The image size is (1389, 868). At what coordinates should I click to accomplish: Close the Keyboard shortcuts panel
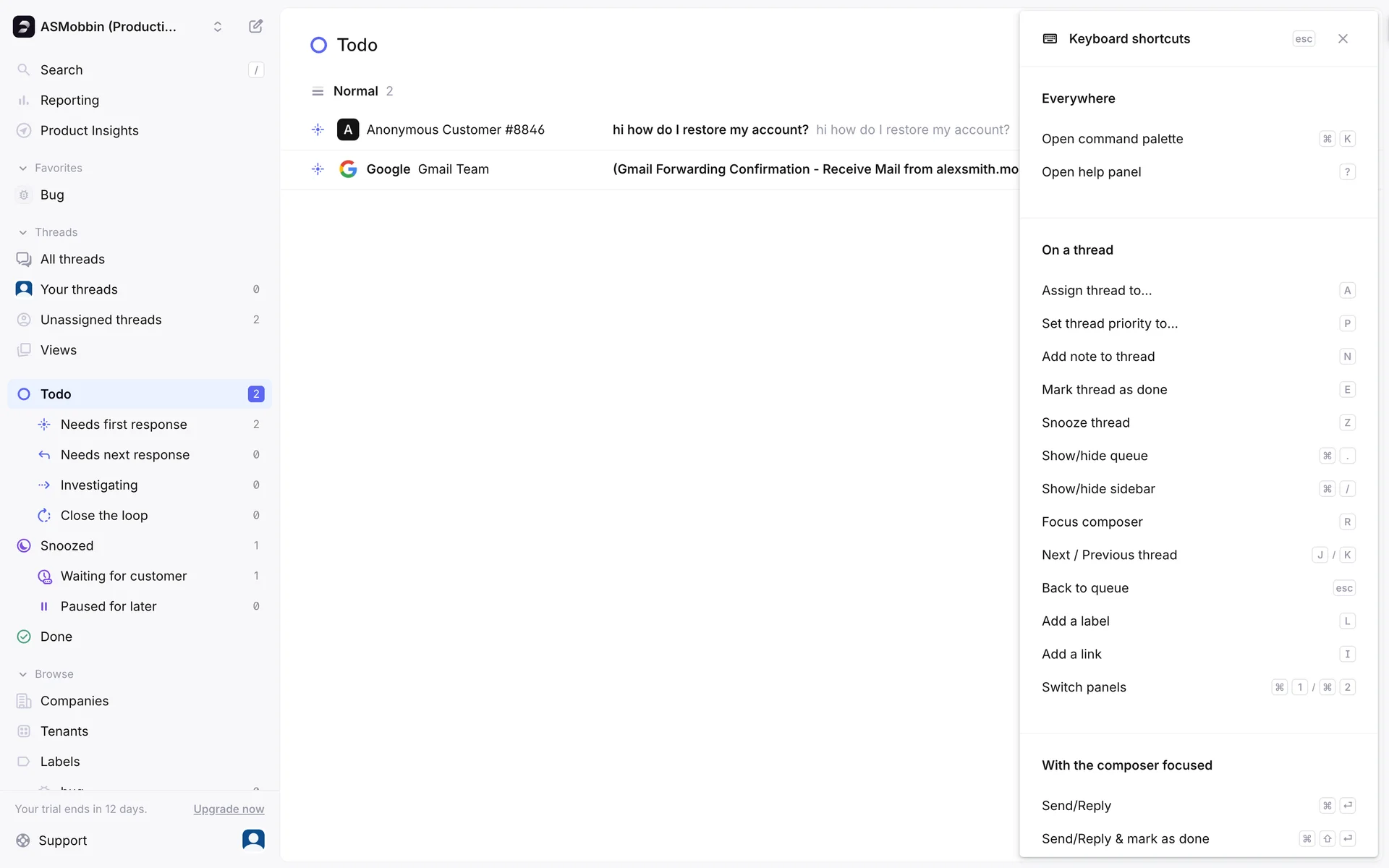coord(1343,39)
